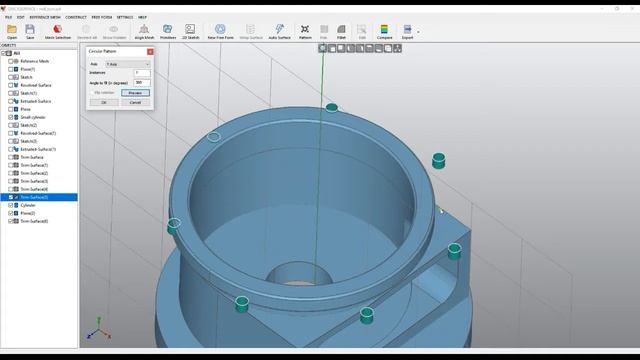The width and height of the screenshot is (640, 360).
Task: Create a New Free Form surface
Action: (220, 31)
